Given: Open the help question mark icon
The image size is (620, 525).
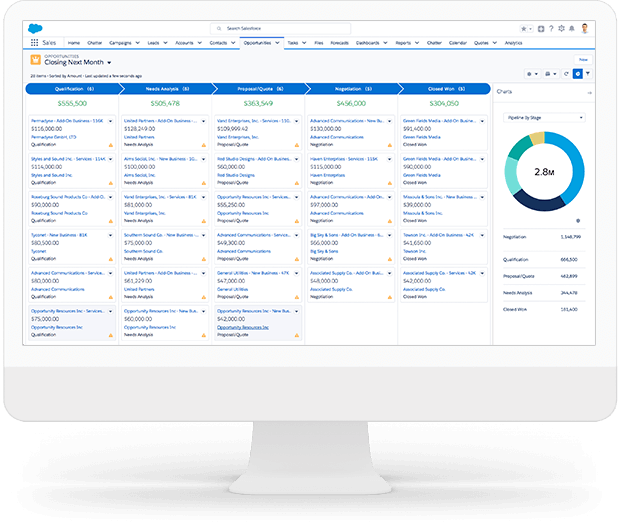Looking at the screenshot, I should coord(551,28).
